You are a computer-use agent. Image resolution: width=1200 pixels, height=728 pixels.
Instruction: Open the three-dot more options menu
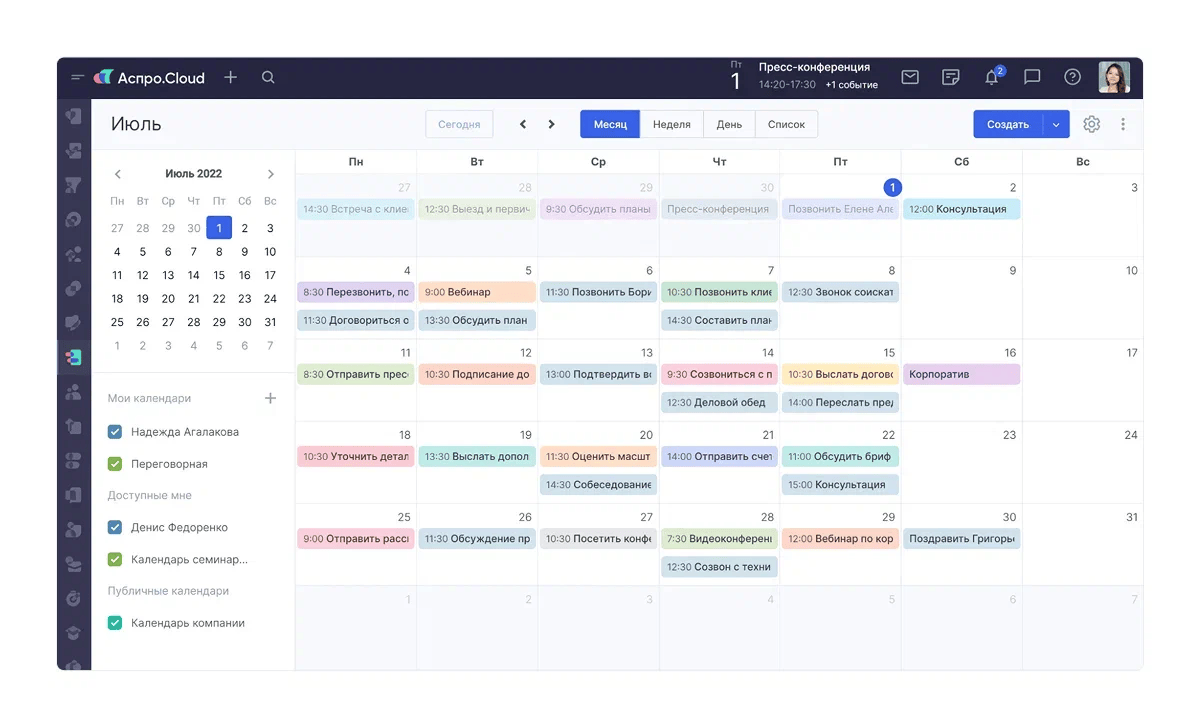pyautogui.click(x=1123, y=124)
